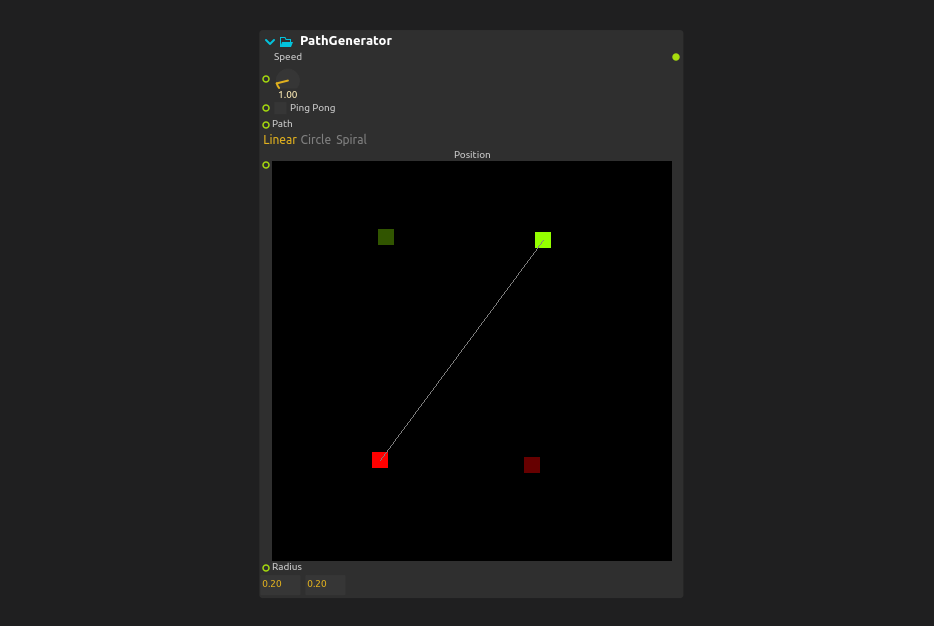Click the PathGenerator title text

pos(345,41)
